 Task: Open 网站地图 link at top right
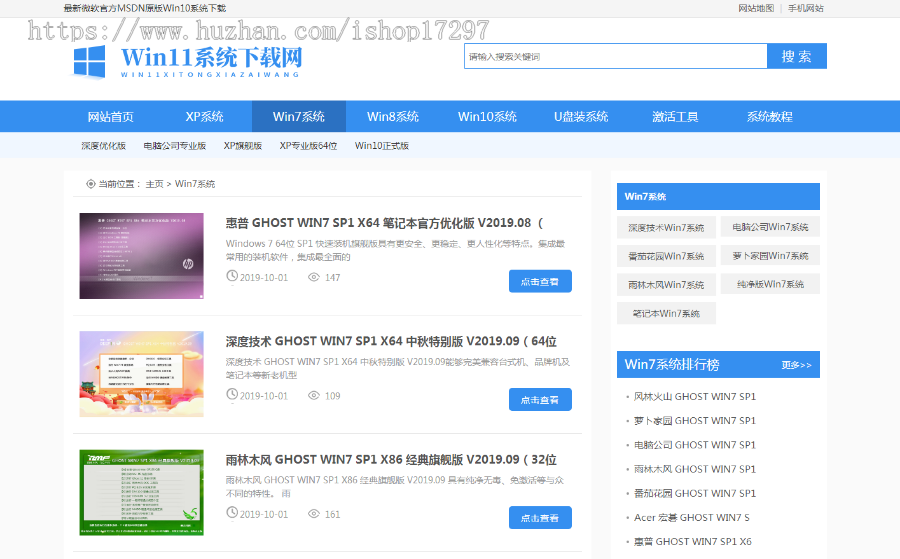pos(756,8)
